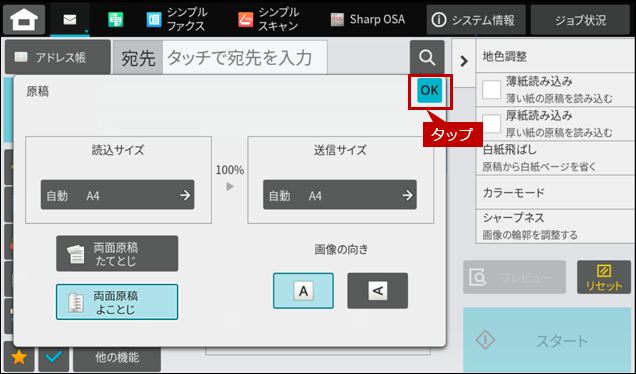Open 読込サイズ 自動 A4 selector

[x=117, y=195]
